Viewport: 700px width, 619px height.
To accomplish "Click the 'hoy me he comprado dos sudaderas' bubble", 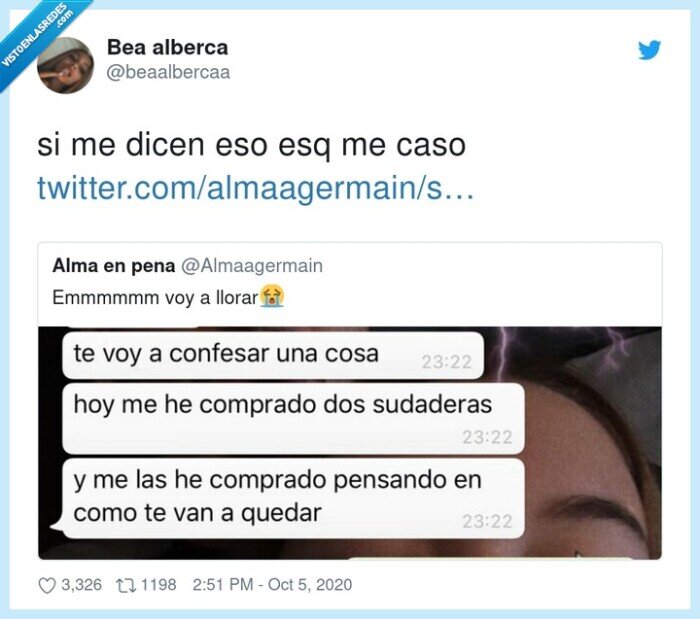I will [293, 419].
